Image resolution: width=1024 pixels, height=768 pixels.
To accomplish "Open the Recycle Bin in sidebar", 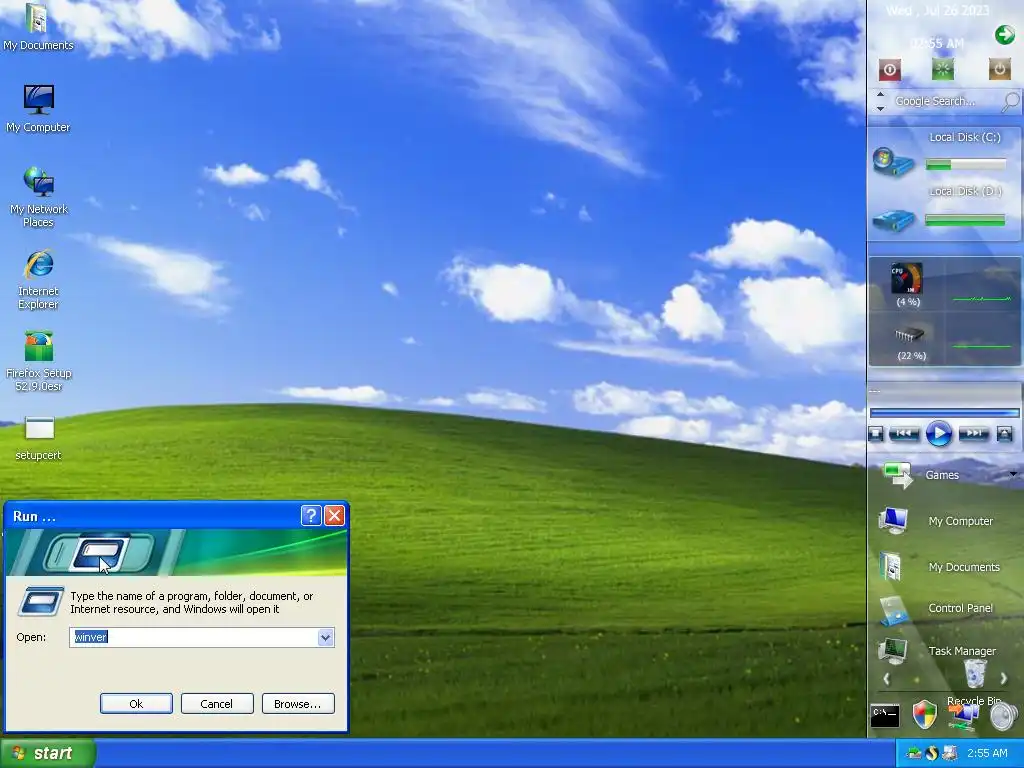I will tap(975, 673).
